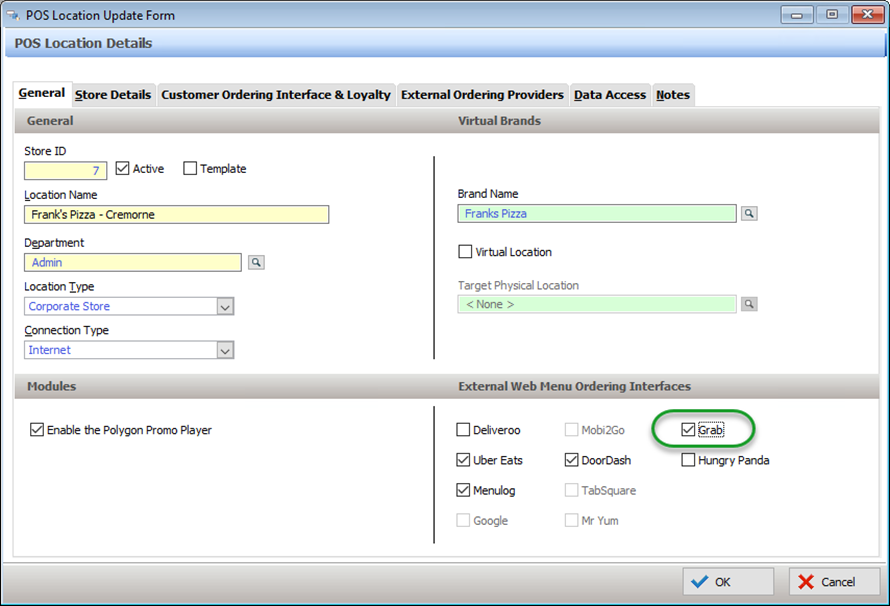This screenshot has height=606, width=890.
Task: Uncheck the Active checkbox
Action: pyautogui.click(x=123, y=169)
